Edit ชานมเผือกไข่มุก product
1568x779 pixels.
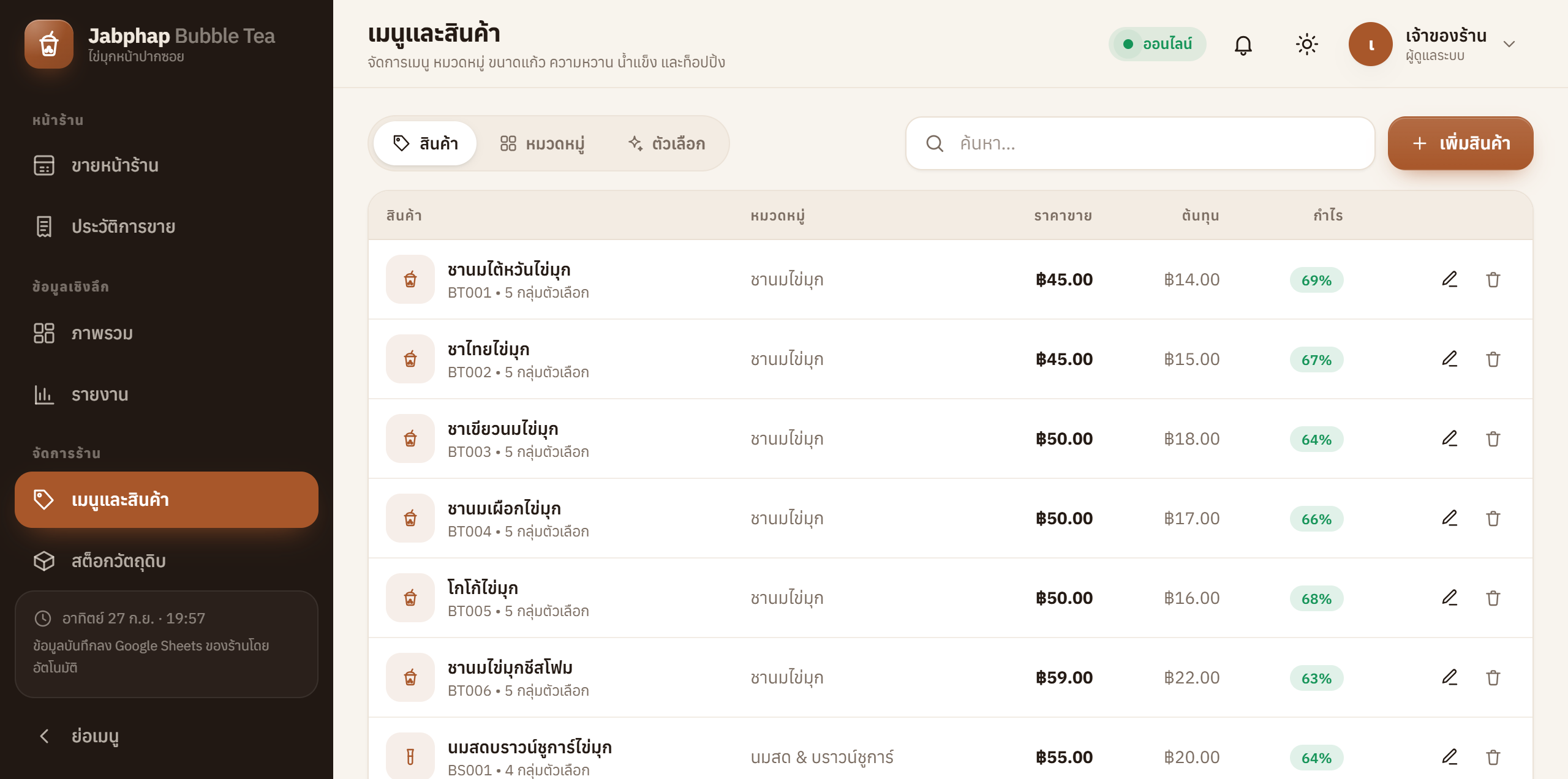(x=1449, y=518)
